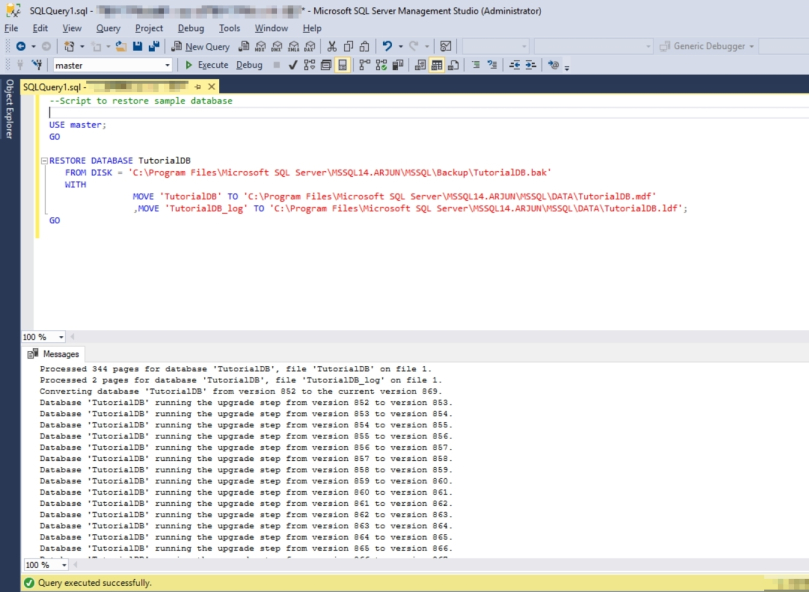Expand the Navigate Backward history dropdown

coord(34,46)
